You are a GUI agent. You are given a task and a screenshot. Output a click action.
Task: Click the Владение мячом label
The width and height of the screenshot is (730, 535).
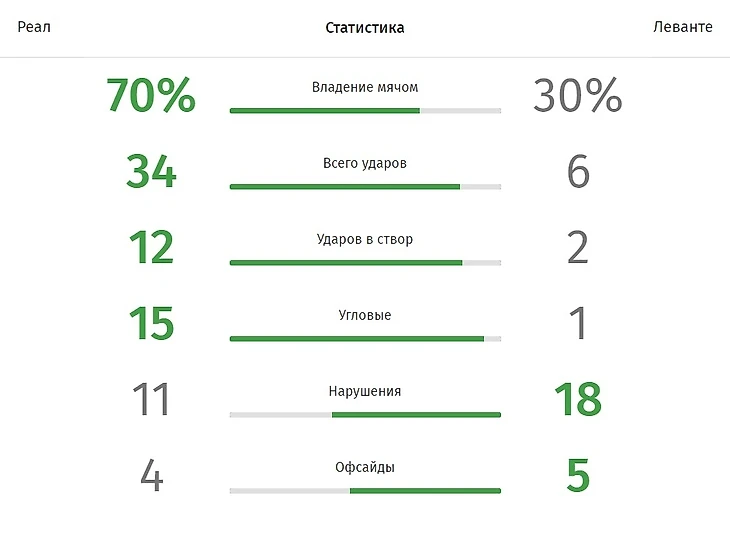[365, 87]
